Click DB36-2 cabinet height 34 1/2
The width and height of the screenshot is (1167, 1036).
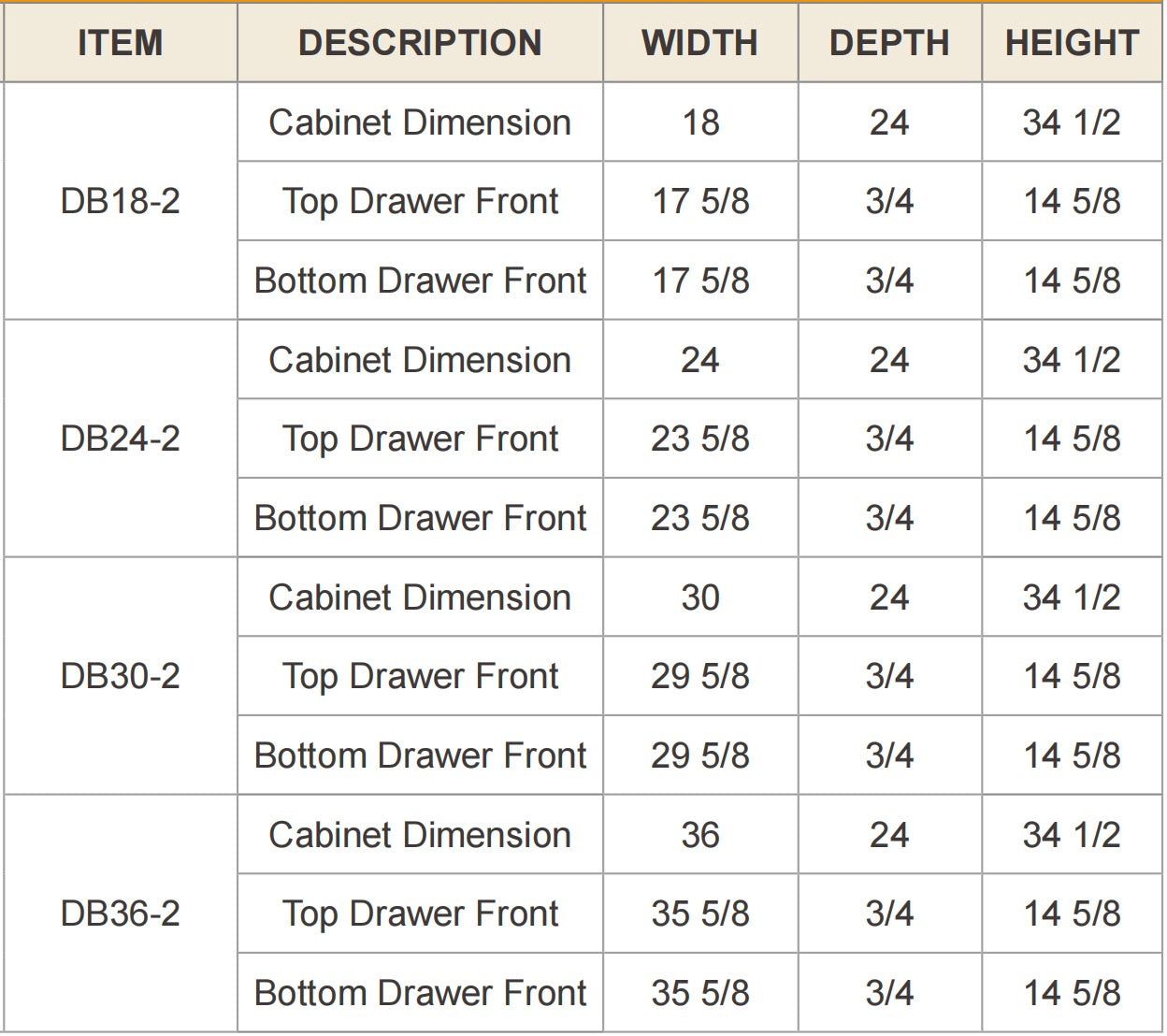(x=1072, y=835)
